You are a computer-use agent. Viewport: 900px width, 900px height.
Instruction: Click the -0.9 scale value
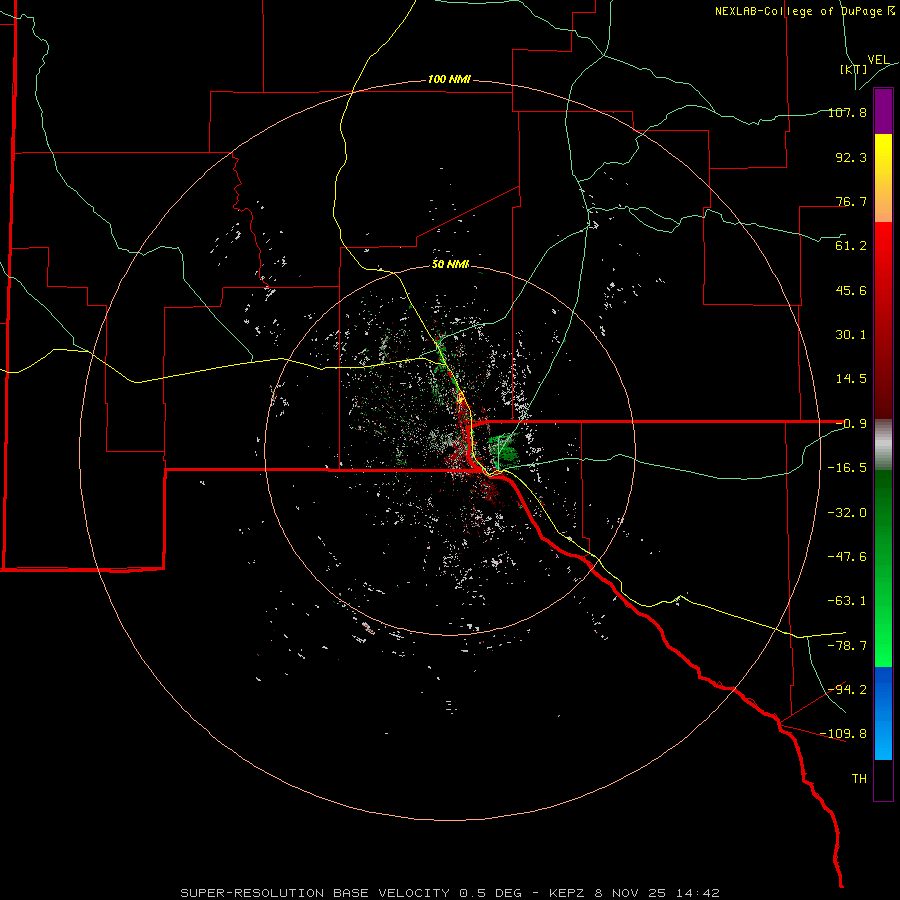click(851, 424)
